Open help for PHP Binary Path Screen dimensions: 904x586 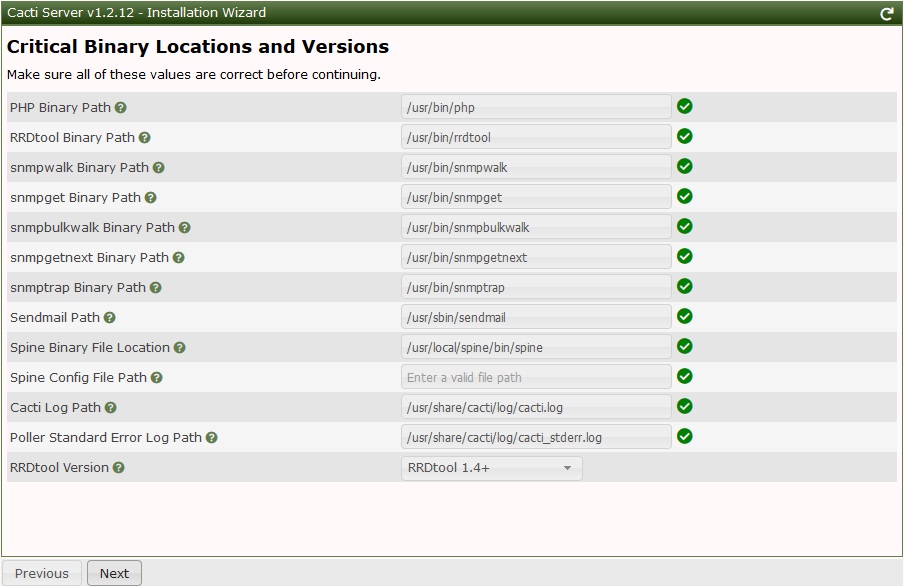click(120, 108)
